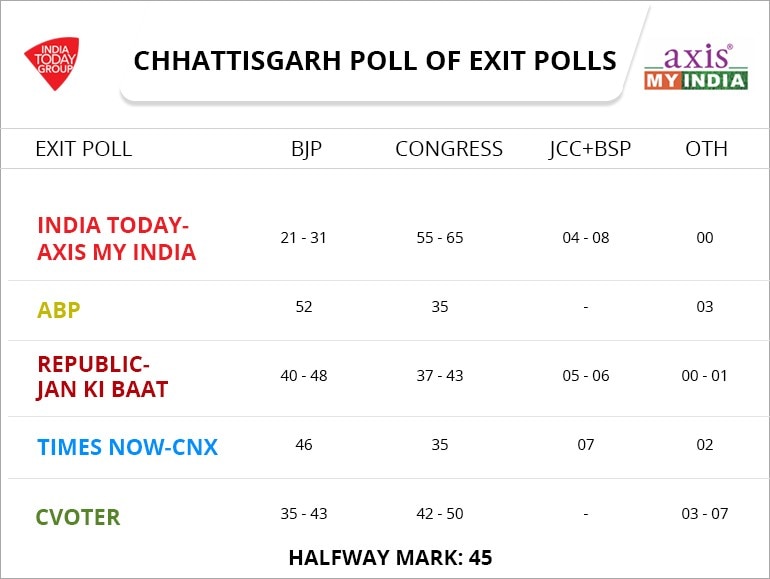The width and height of the screenshot is (770, 579).
Task: Select the CONGRESS column header
Action: (x=449, y=149)
